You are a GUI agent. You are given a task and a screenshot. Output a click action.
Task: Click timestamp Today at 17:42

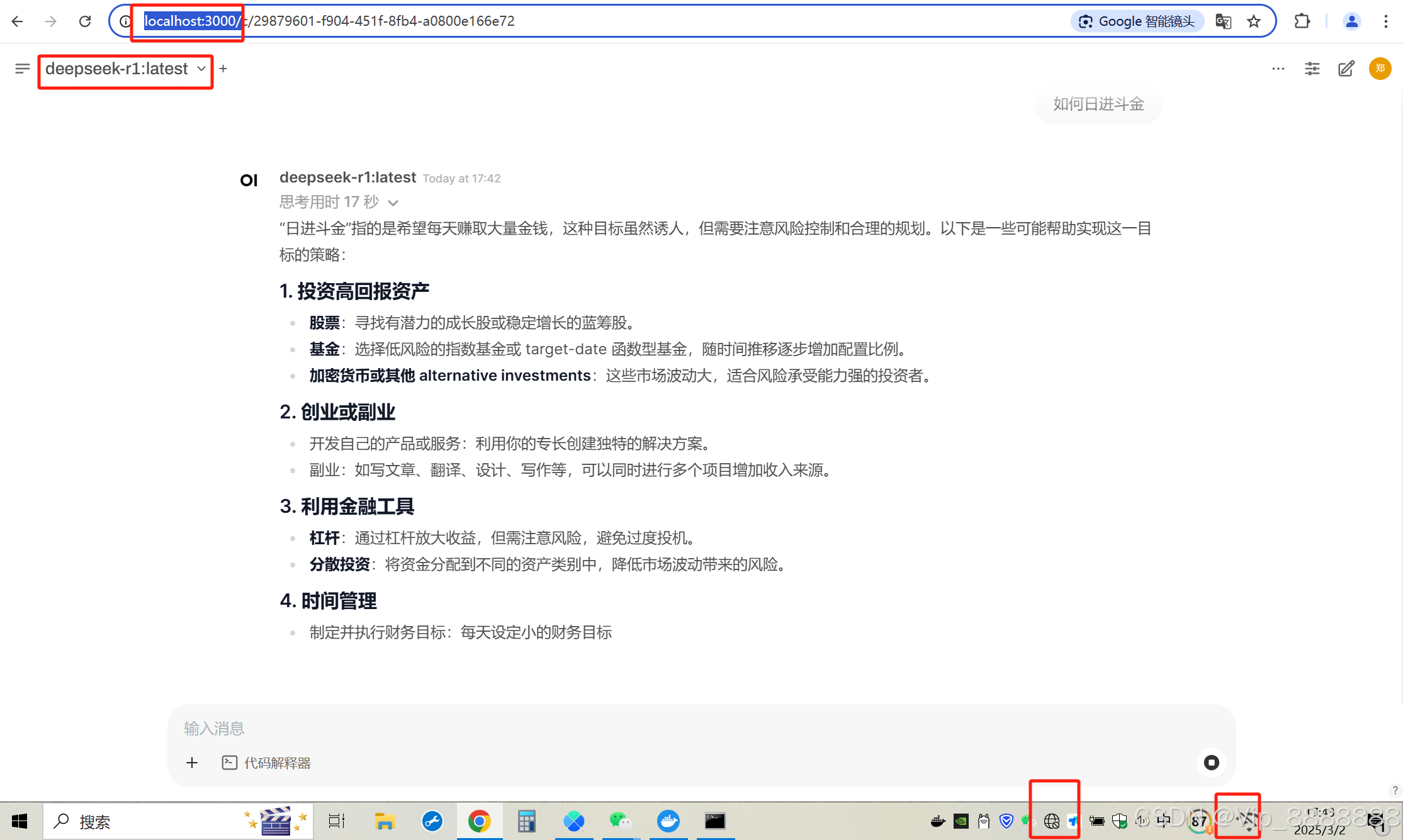461,179
